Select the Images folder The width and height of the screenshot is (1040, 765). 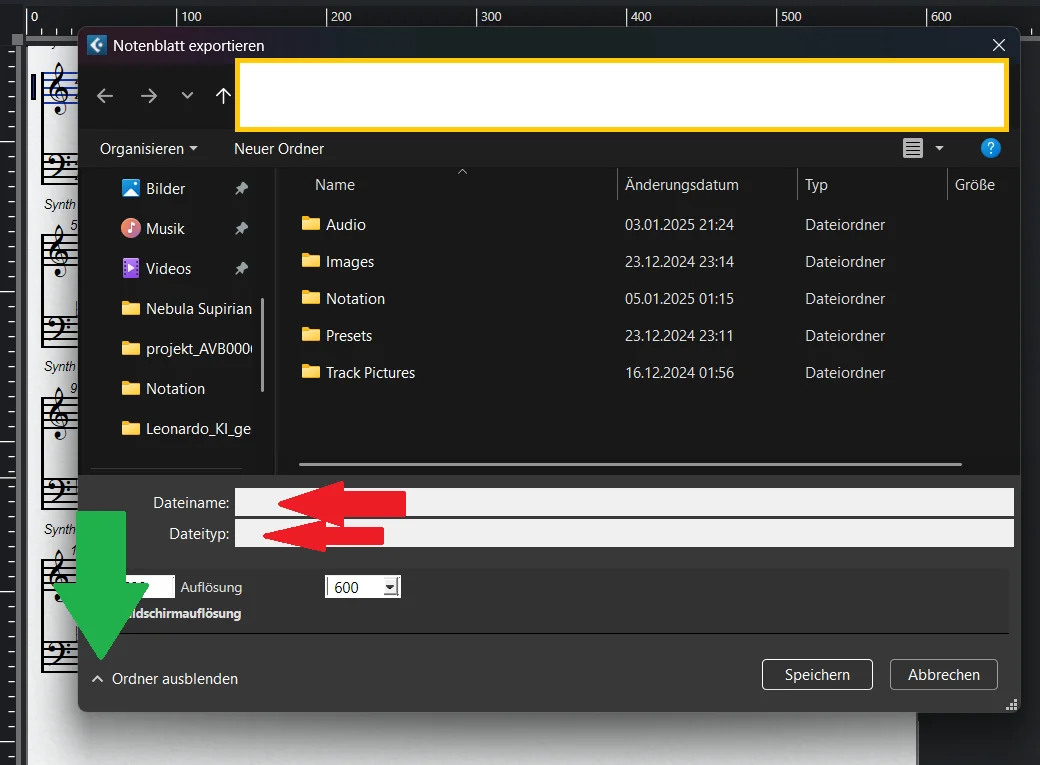pyautogui.click(x=350, y=262)
